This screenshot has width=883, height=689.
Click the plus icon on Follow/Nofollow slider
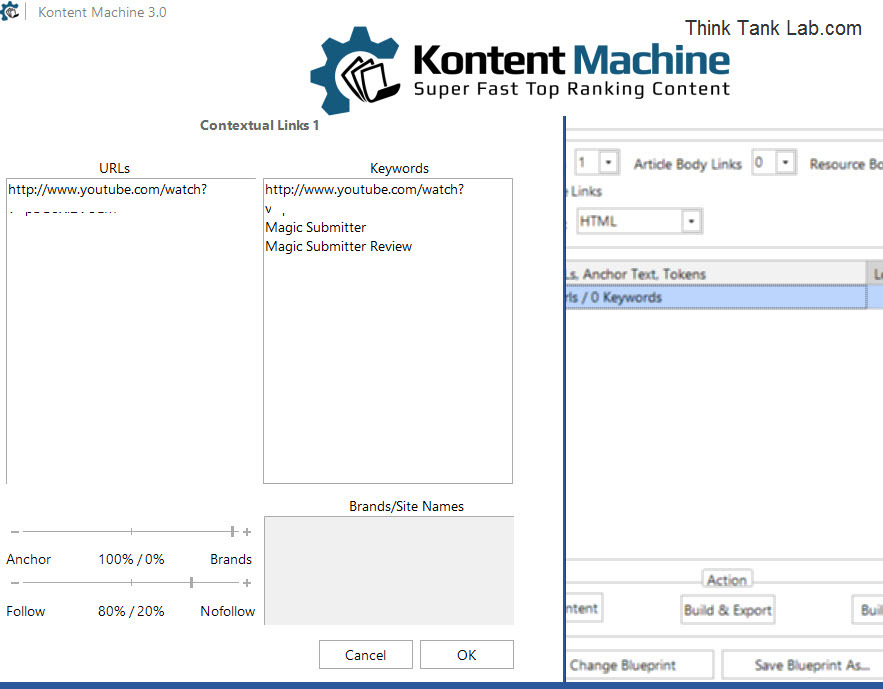pos(247,583)
